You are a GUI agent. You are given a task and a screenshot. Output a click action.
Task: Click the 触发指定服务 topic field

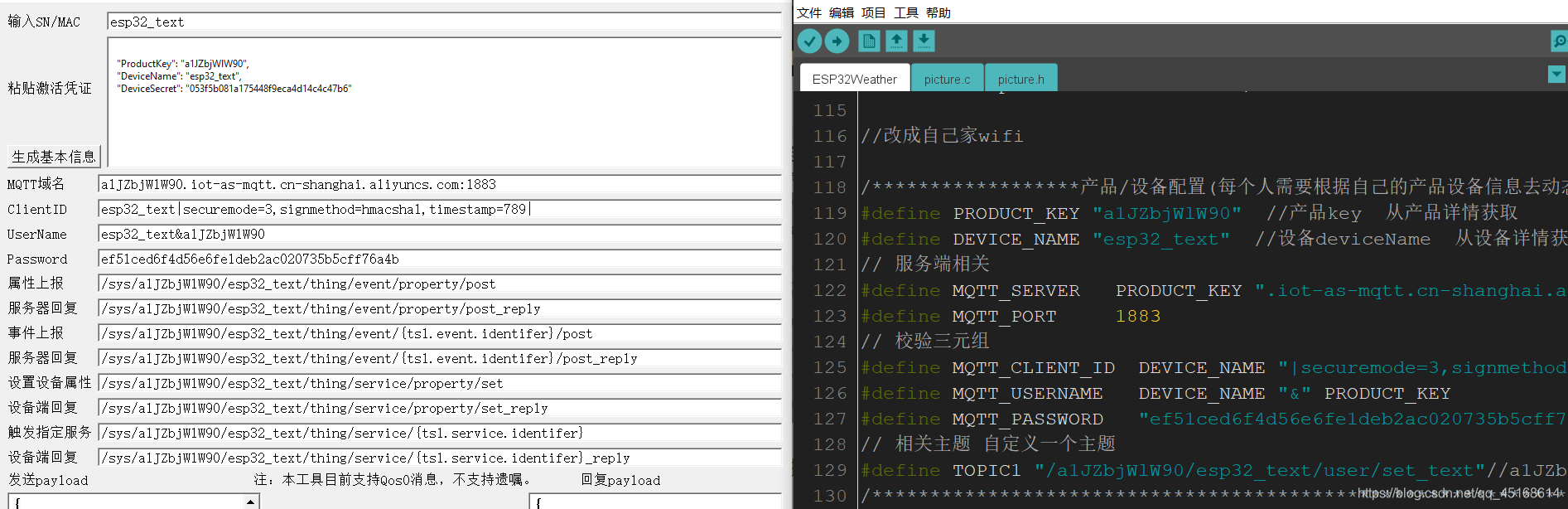pos(440,433)
